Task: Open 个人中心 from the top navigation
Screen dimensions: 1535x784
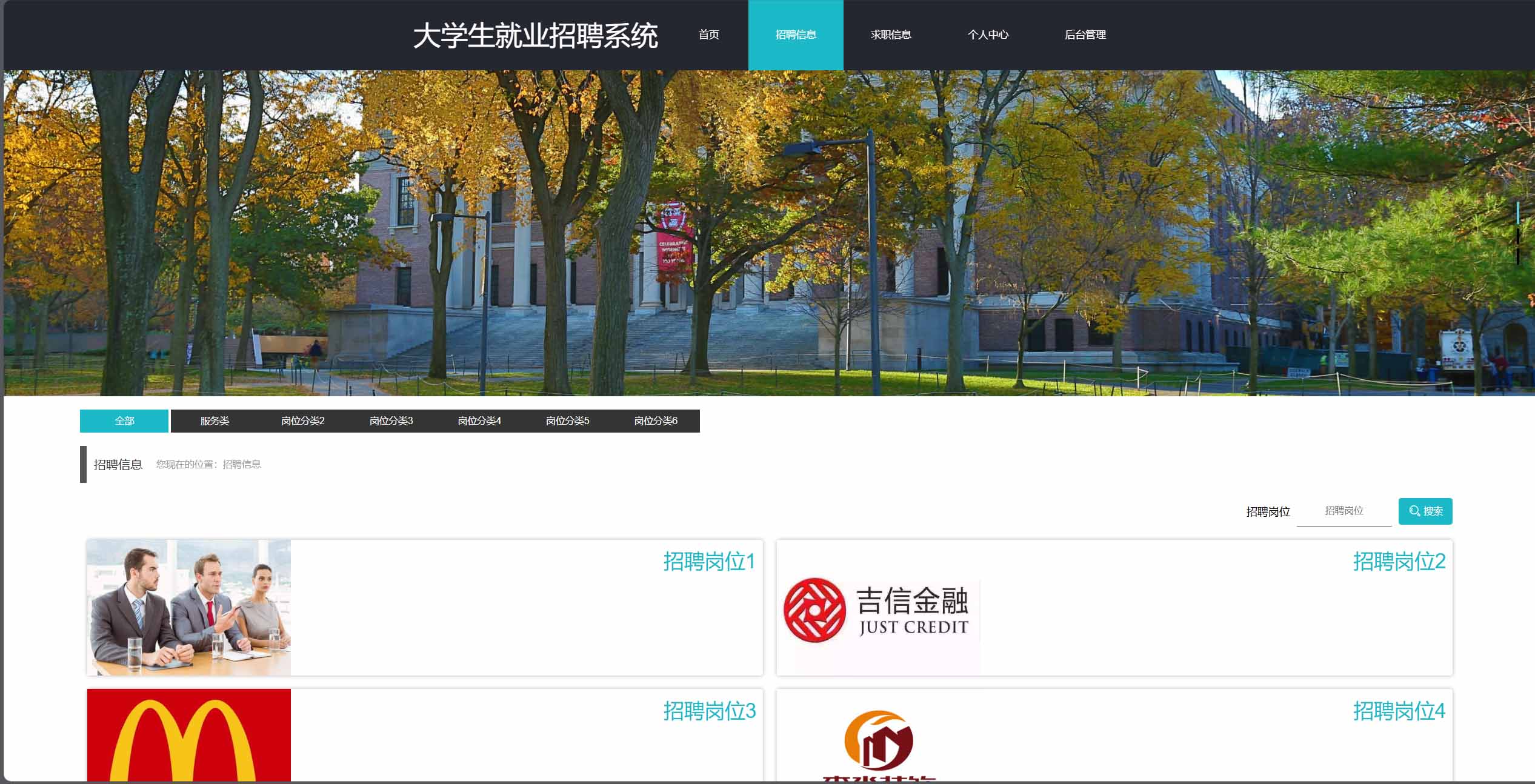Action: click(x=988, y=35)
